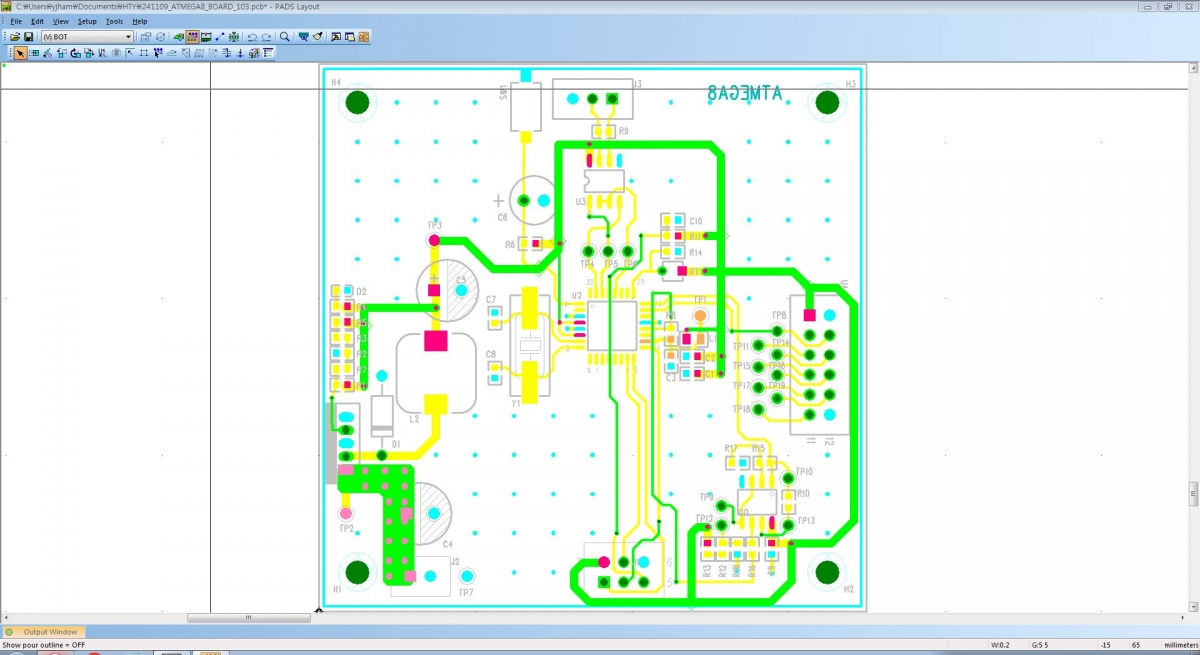Screen dimensions: 1200x655
Task: Select the H4 mounting hole
Action: [357, 101]
